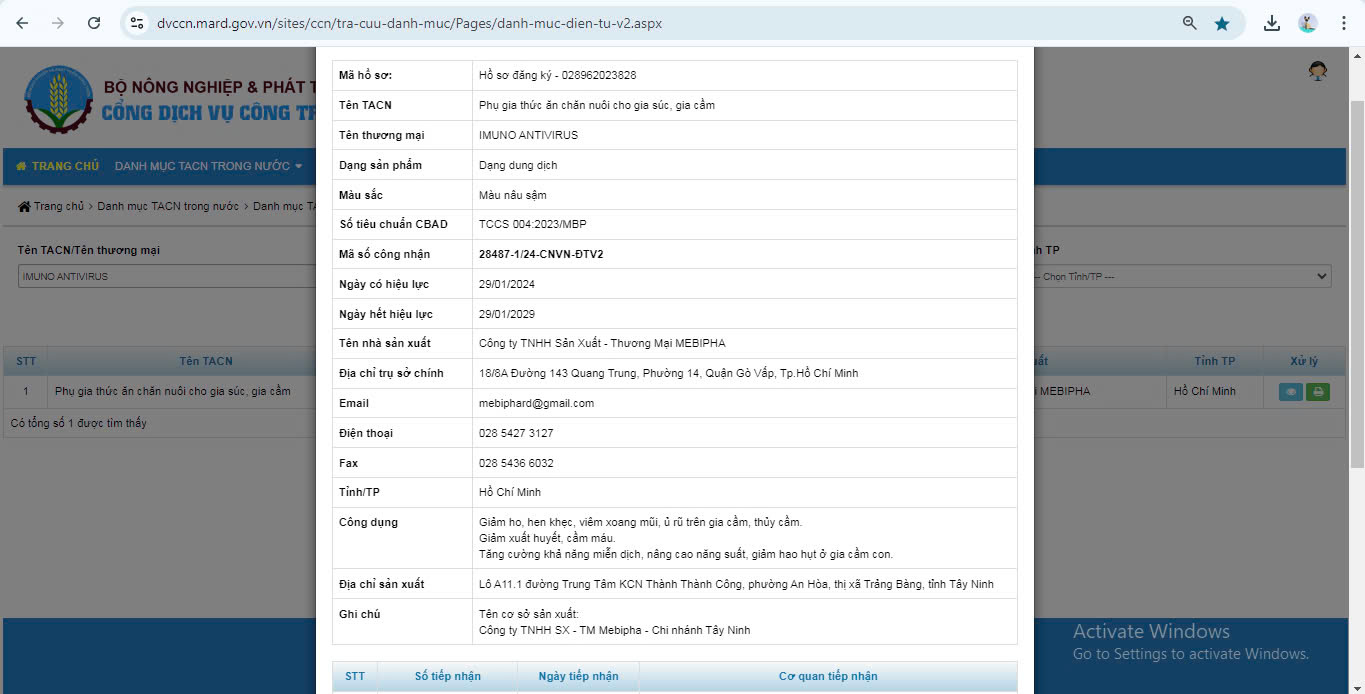Click the Dạng dung dịch product form value
Image resolution: width=1365 pixels, height=694 pixels.
(x=518, y=165)
